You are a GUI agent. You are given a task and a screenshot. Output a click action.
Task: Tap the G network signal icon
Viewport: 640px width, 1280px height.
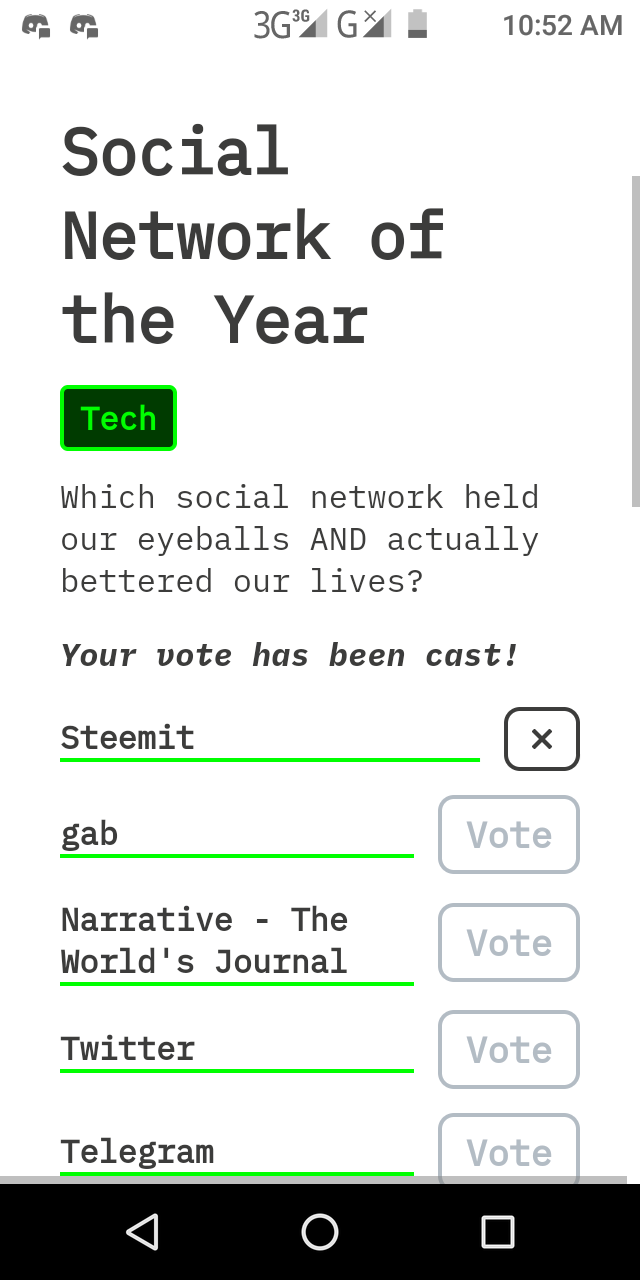click(364, 24)
